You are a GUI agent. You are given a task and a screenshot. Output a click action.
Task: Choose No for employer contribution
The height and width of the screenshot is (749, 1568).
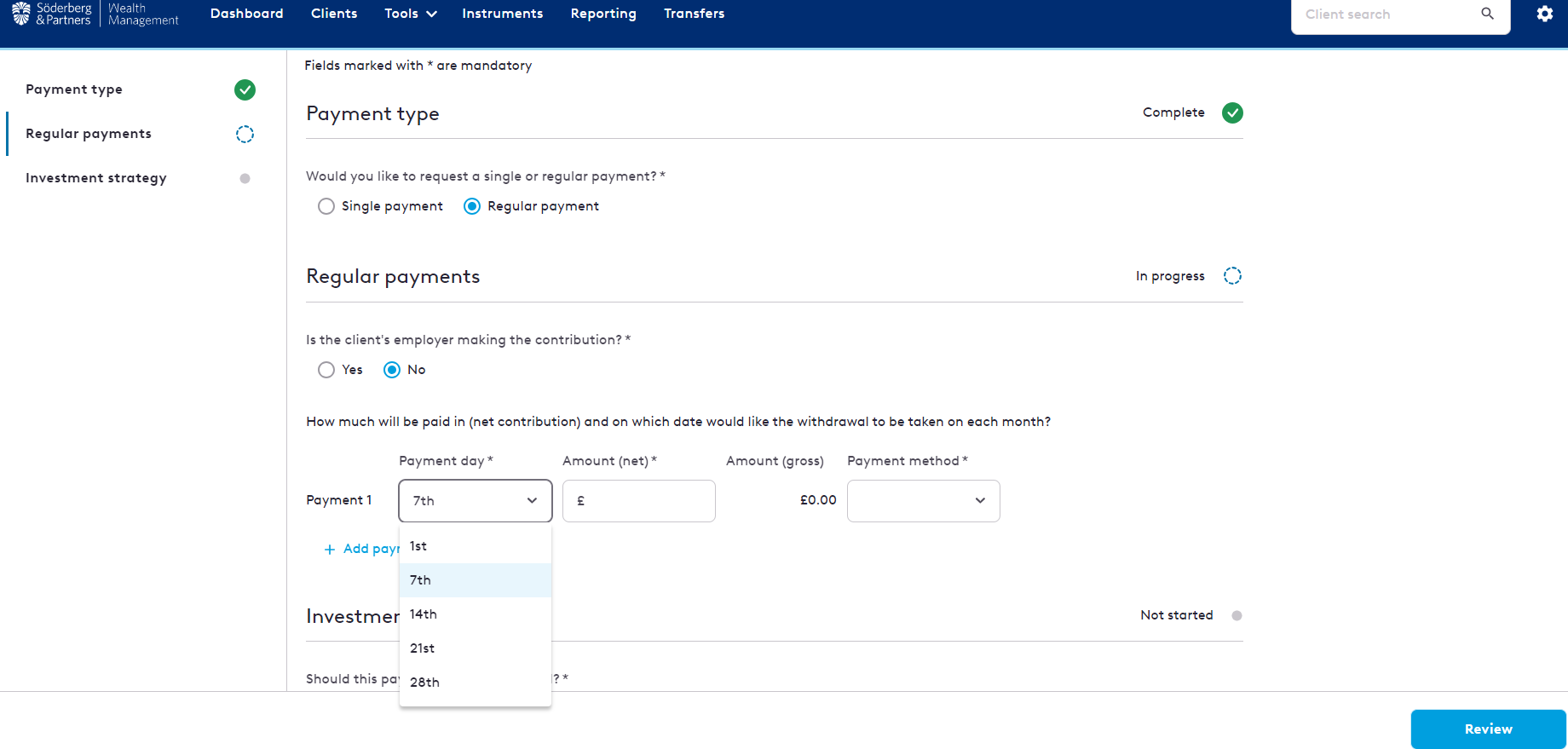pyautogui.click(x=392, y=370)
